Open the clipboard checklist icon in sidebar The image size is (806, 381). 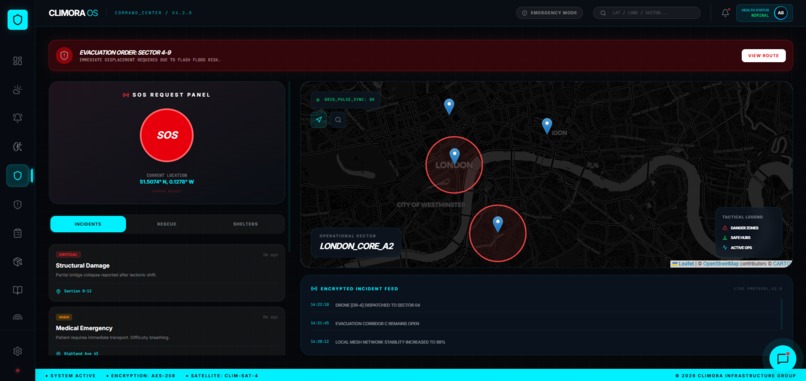point(17,233)
